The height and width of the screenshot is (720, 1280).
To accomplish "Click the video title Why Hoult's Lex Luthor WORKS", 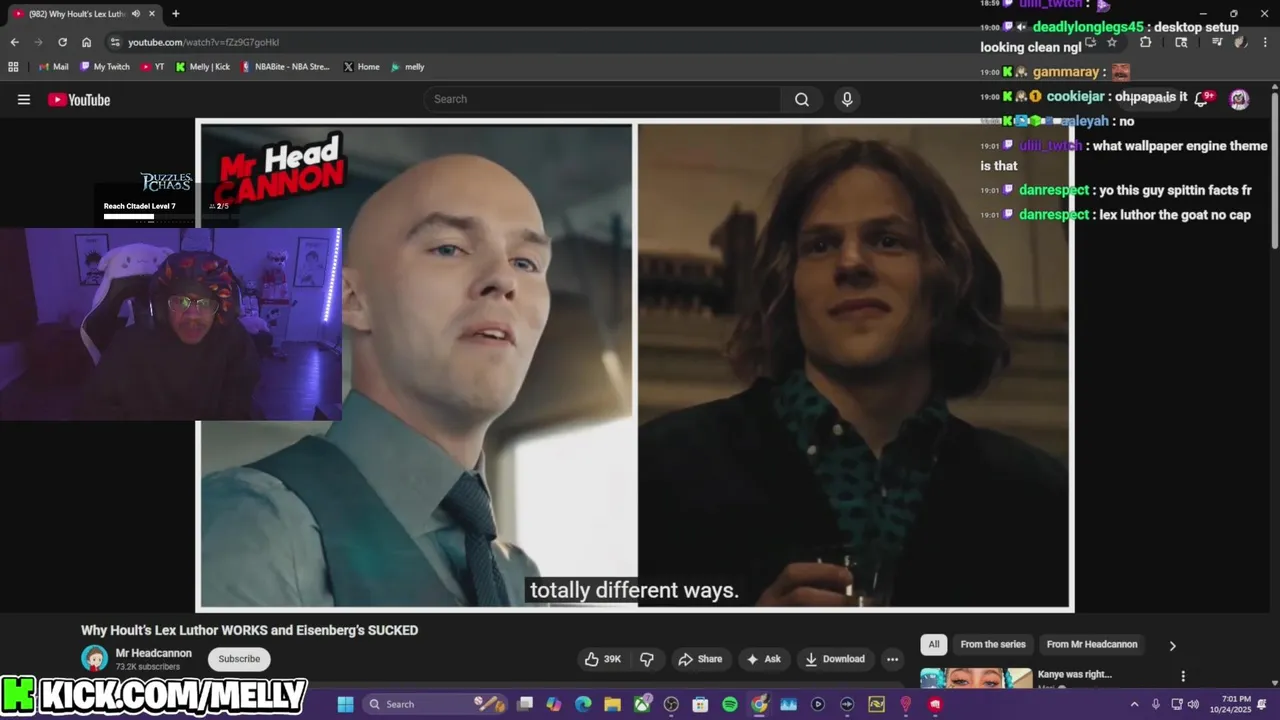I will click(250, 630).
